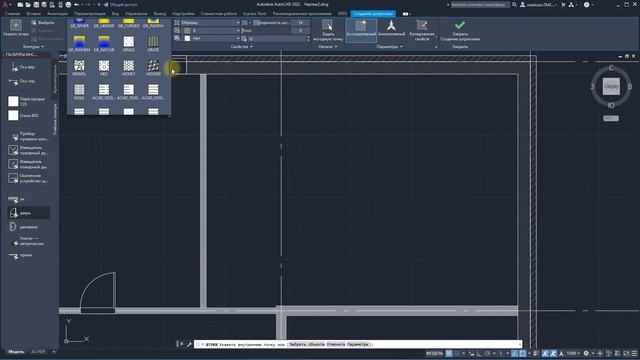Click the Plot quick access icon
This screenshot has height=360, width=640.
(x=68, y=4)
